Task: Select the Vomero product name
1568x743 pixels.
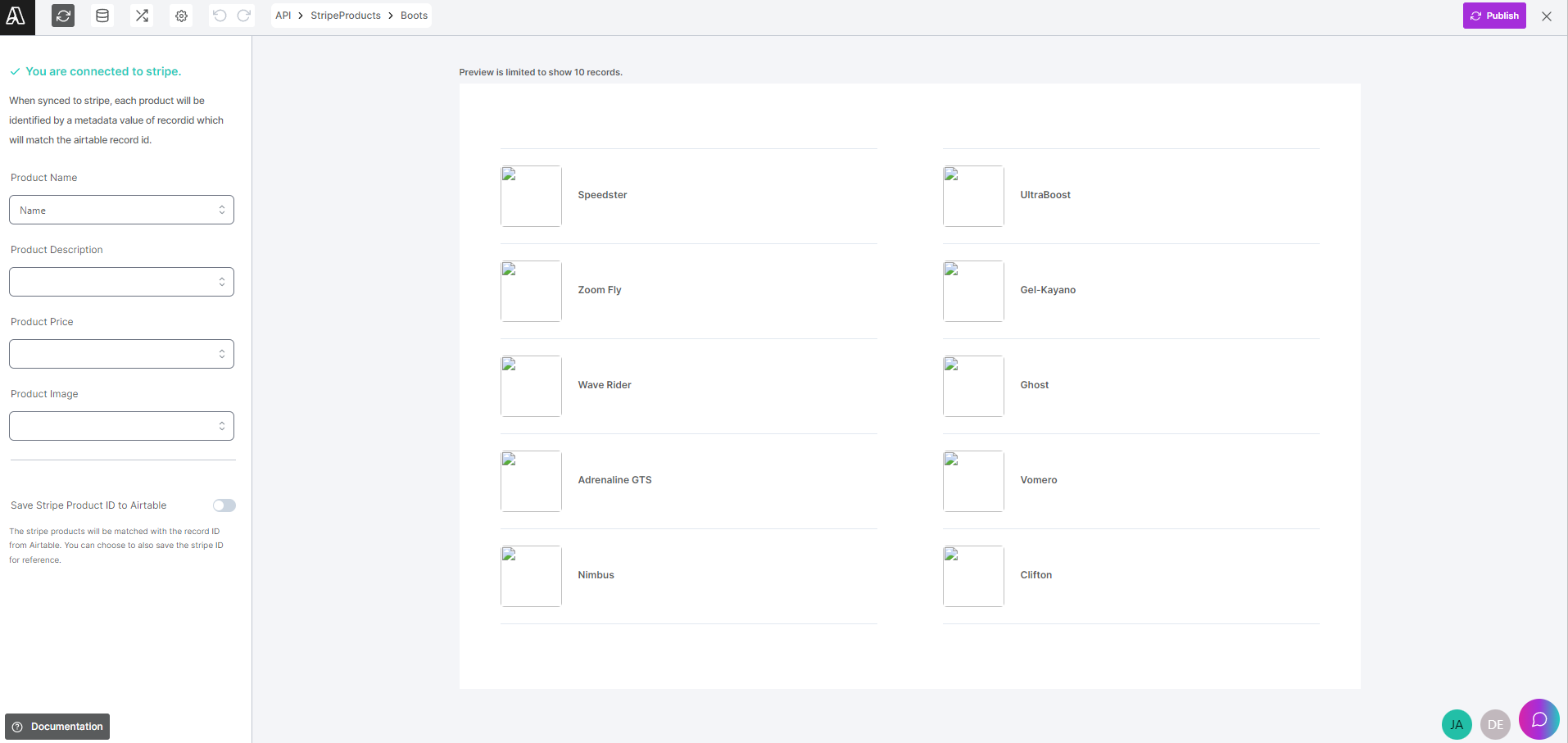Action: pos(1039,480)
